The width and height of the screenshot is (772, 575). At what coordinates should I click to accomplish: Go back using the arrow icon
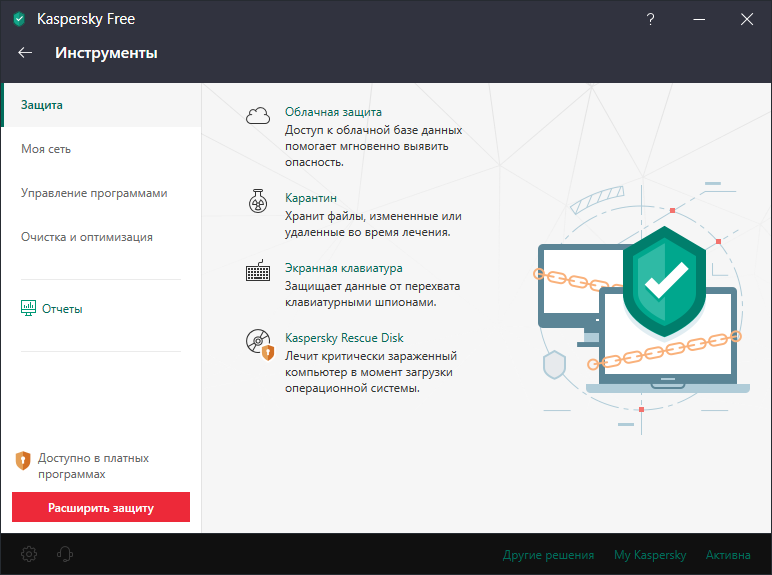pyautogui.click(x=26, y=53)
